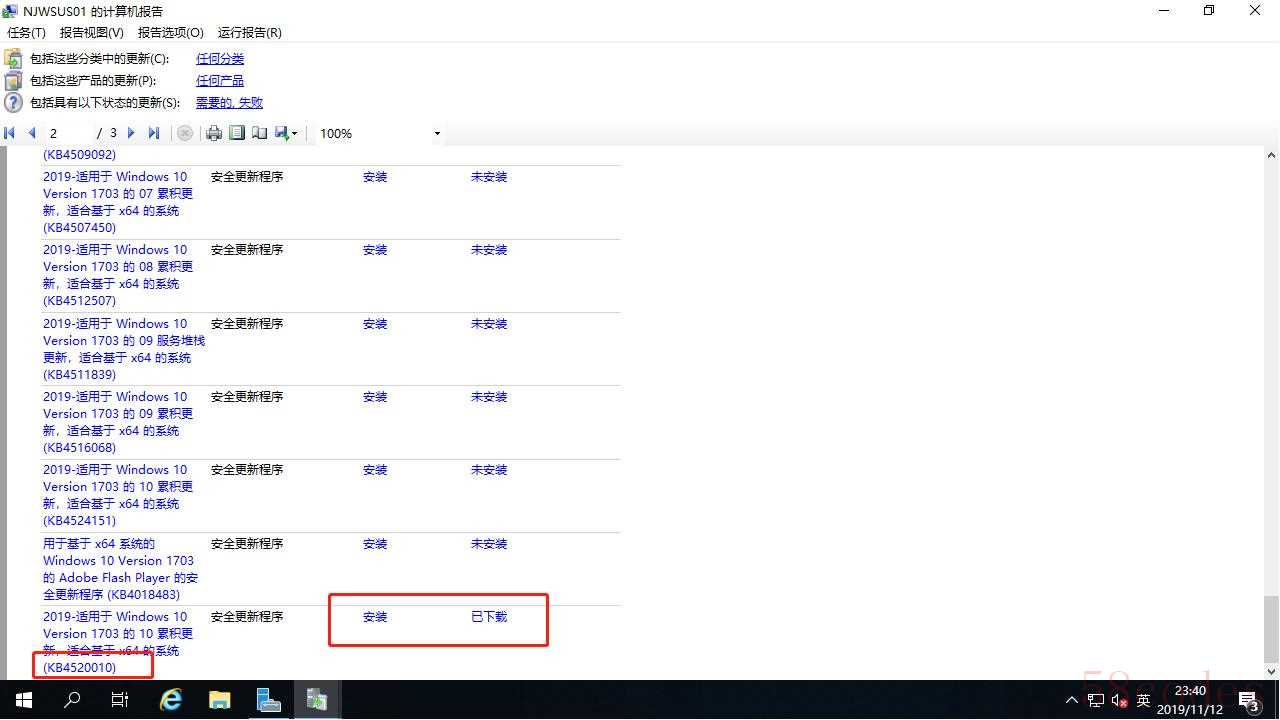Open the Adobe Flash Player KB4018483 link
Screen dimensions: 1280x720
tap(120, 569)
